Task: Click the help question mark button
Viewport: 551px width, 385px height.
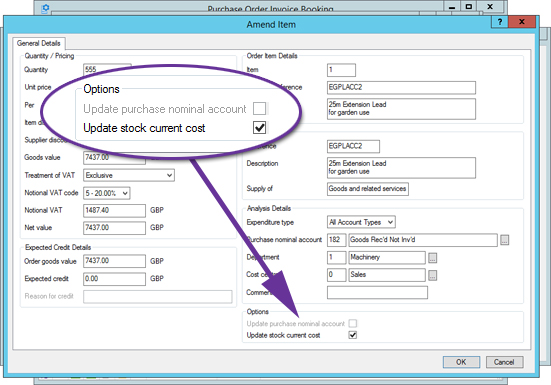Action: point(500,22)
